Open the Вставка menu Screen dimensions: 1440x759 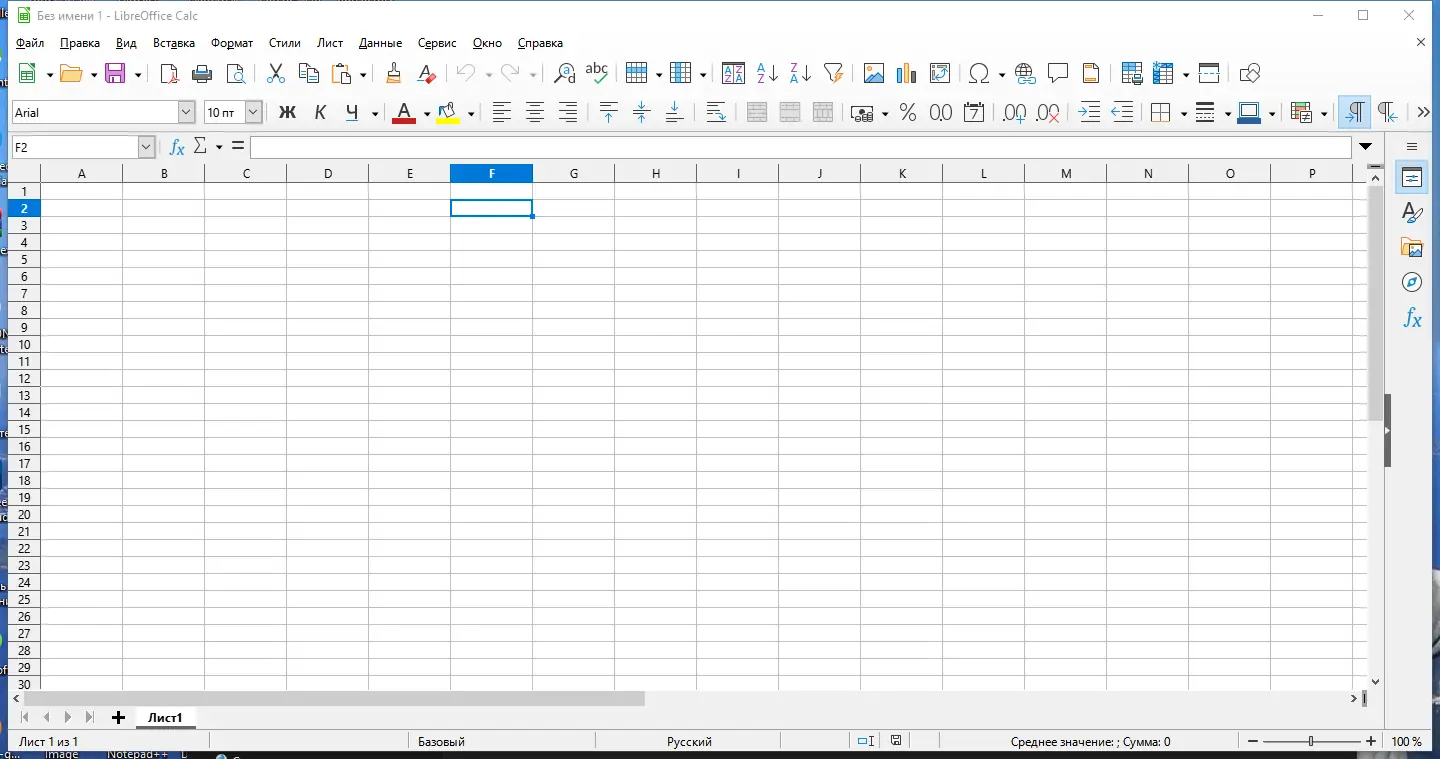[x=174, y=43]
